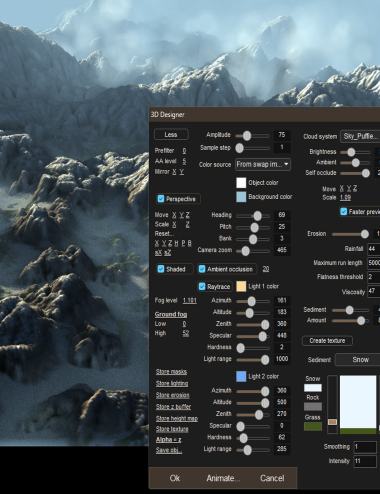Click the Snow color swatch
The width and height of the screenshot is (380, 494).
tap(313, 388)
